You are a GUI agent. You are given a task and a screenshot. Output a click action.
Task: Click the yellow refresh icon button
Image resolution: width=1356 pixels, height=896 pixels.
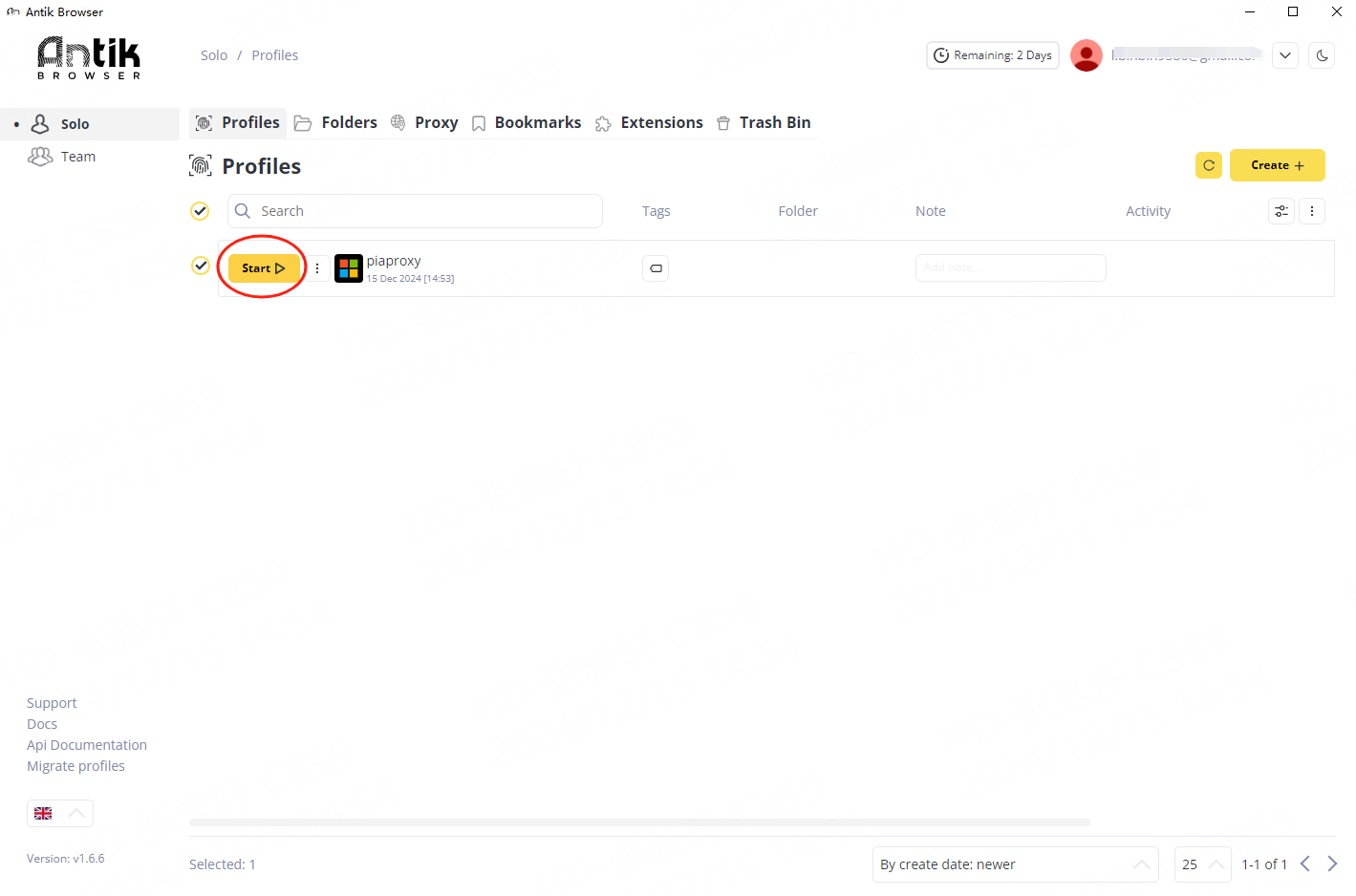click(1208, 165)
